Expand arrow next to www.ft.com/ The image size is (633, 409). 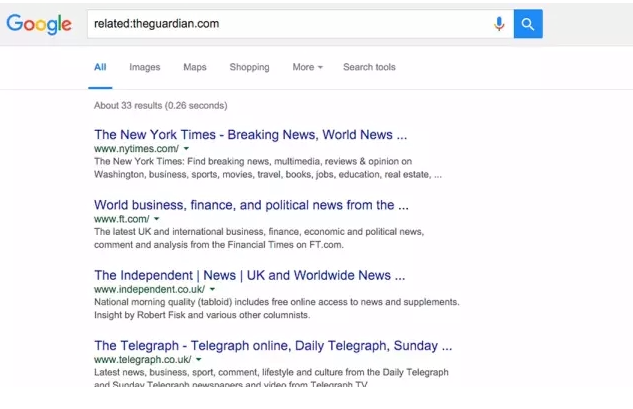click(x=157, y=219)
